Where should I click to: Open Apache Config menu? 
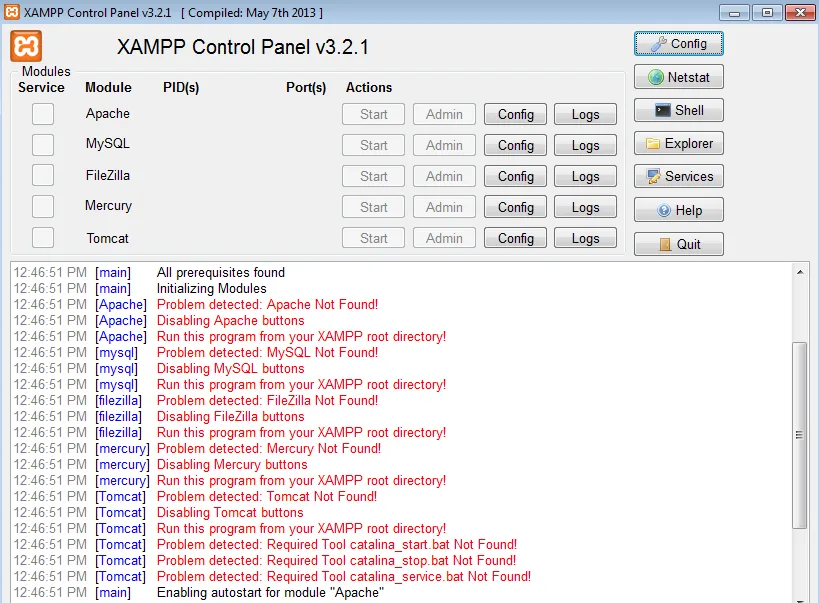click(x=516, y=114)
